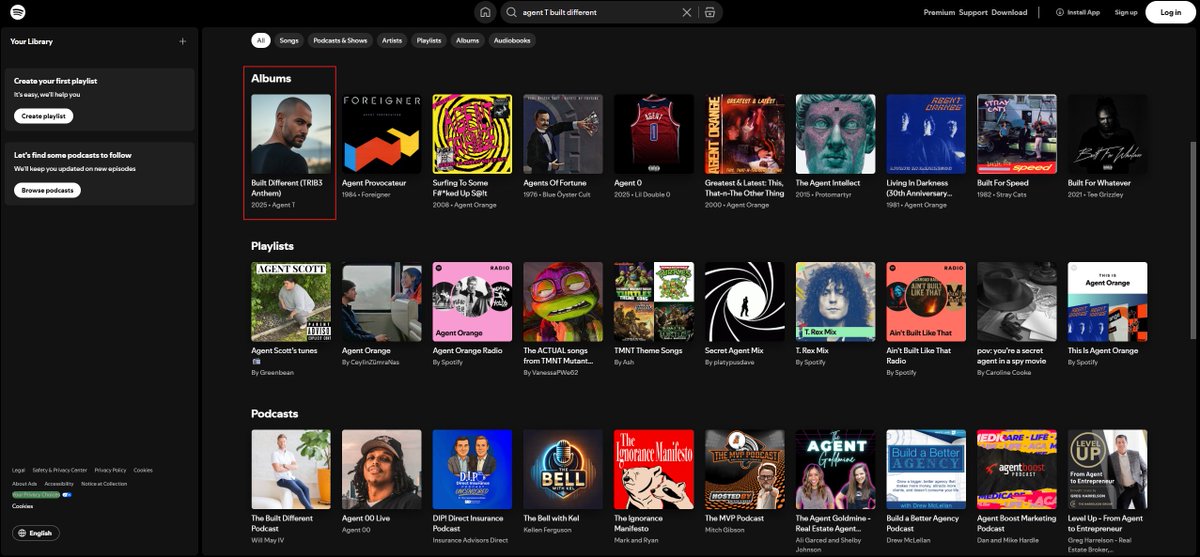Open Built For Whatever album by Tee Grizzley
1200x557 pixels.
coord(1108,134)
